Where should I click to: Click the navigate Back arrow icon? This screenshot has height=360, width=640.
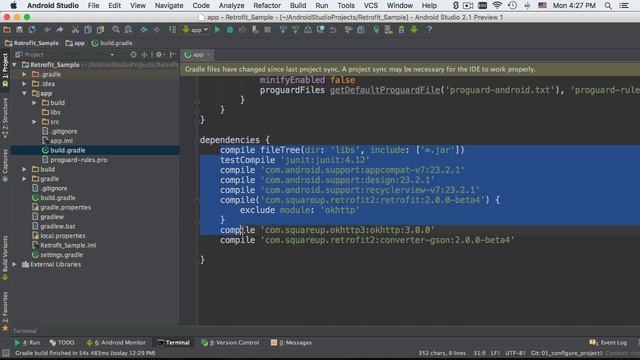point(144,30)
